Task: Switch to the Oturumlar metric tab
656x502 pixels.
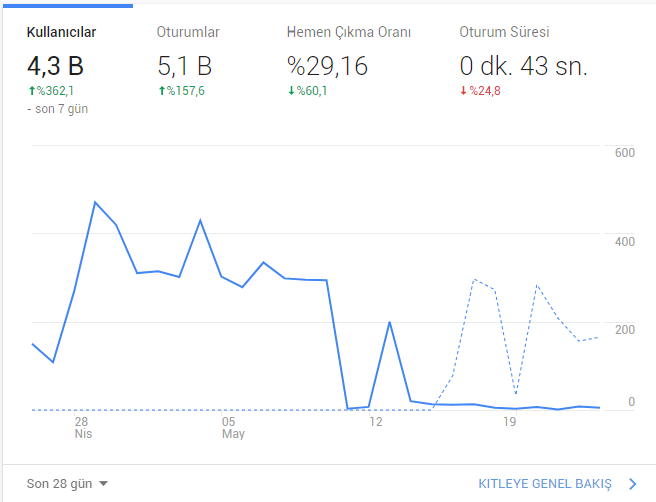Action: coord(188,32)
